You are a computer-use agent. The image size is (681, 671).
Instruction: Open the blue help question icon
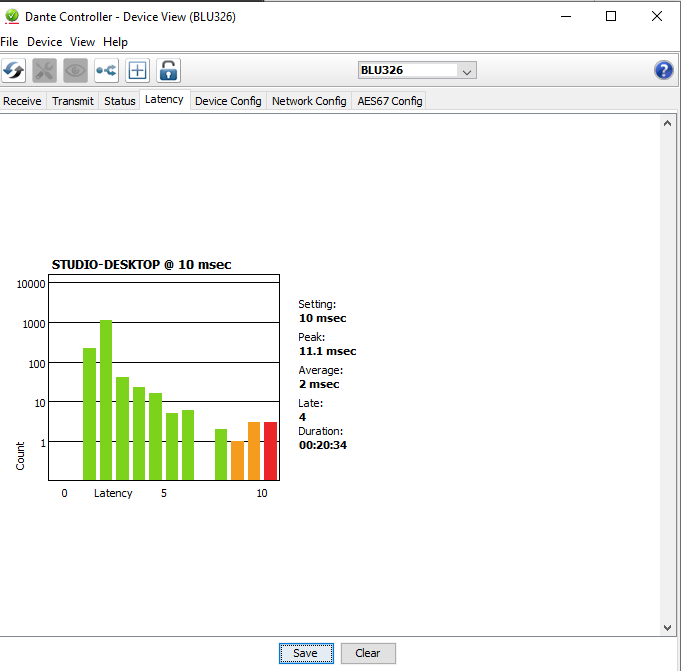663,70
